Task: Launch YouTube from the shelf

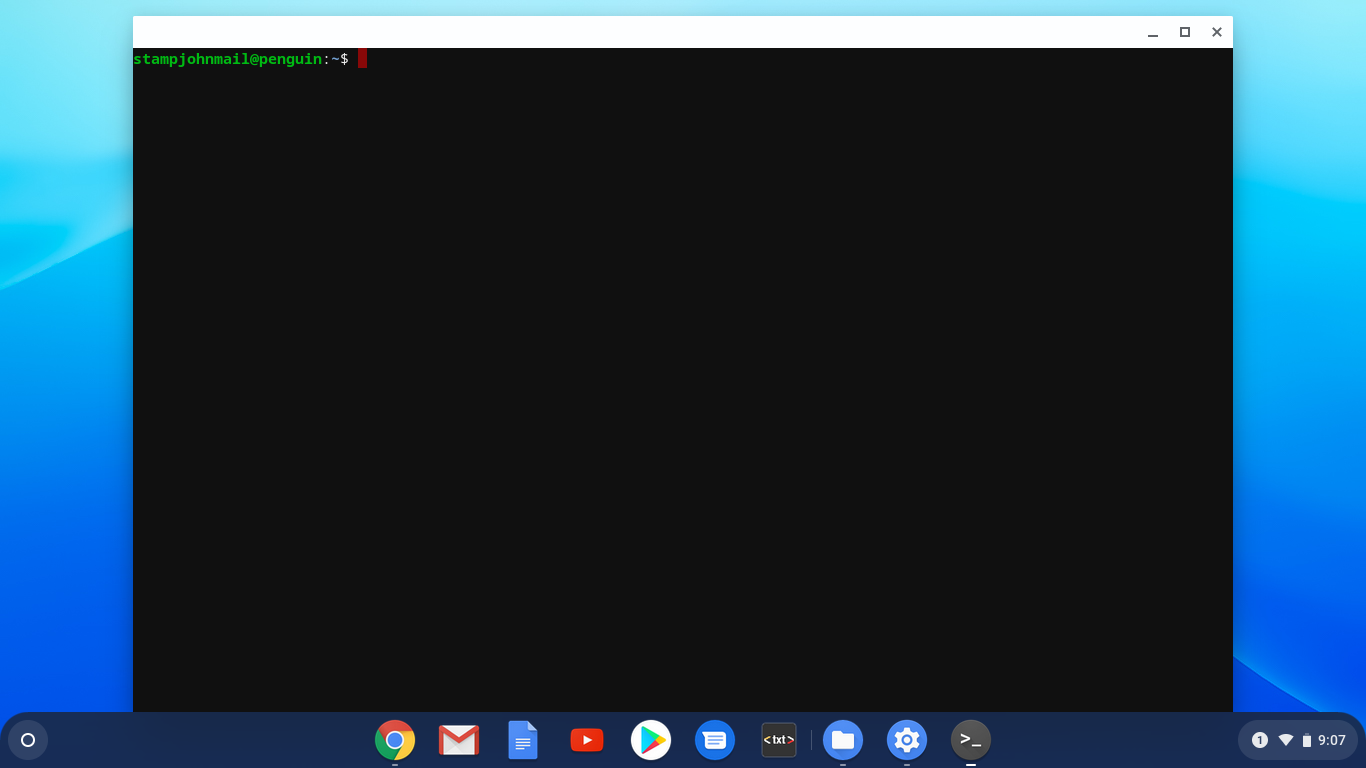Action: pos(587,740)
